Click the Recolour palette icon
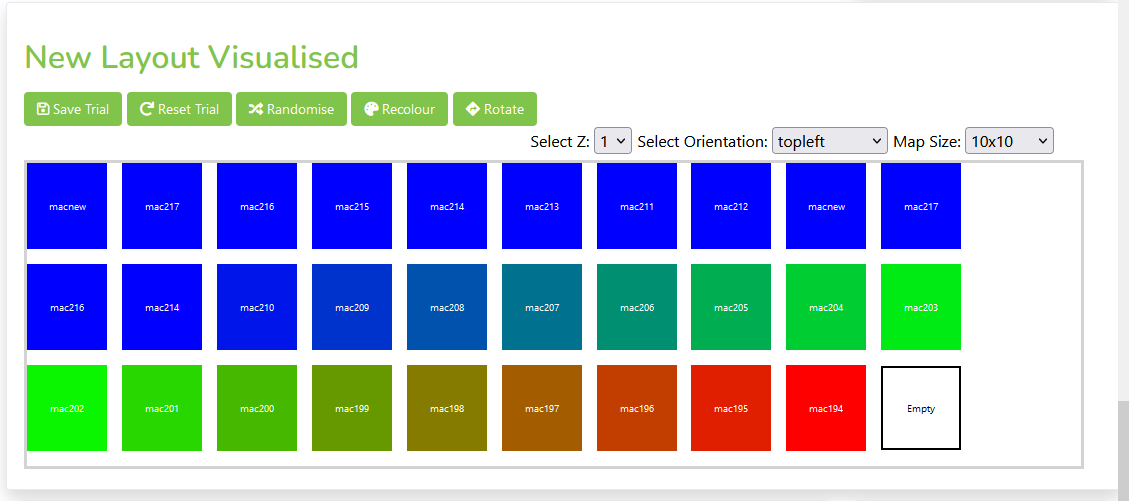The height and width of the screenshot is (501, 1129). (x=371, y=109)
